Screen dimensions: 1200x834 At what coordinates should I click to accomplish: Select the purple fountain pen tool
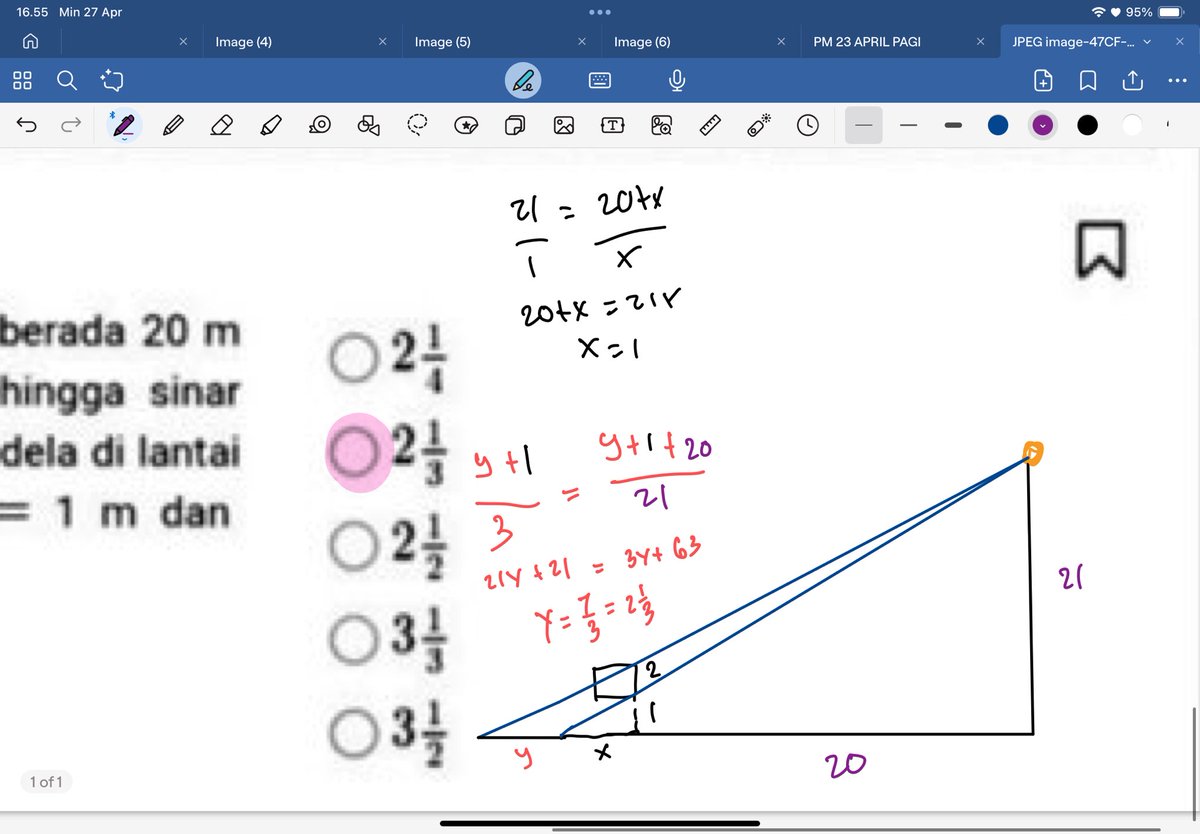124,126
